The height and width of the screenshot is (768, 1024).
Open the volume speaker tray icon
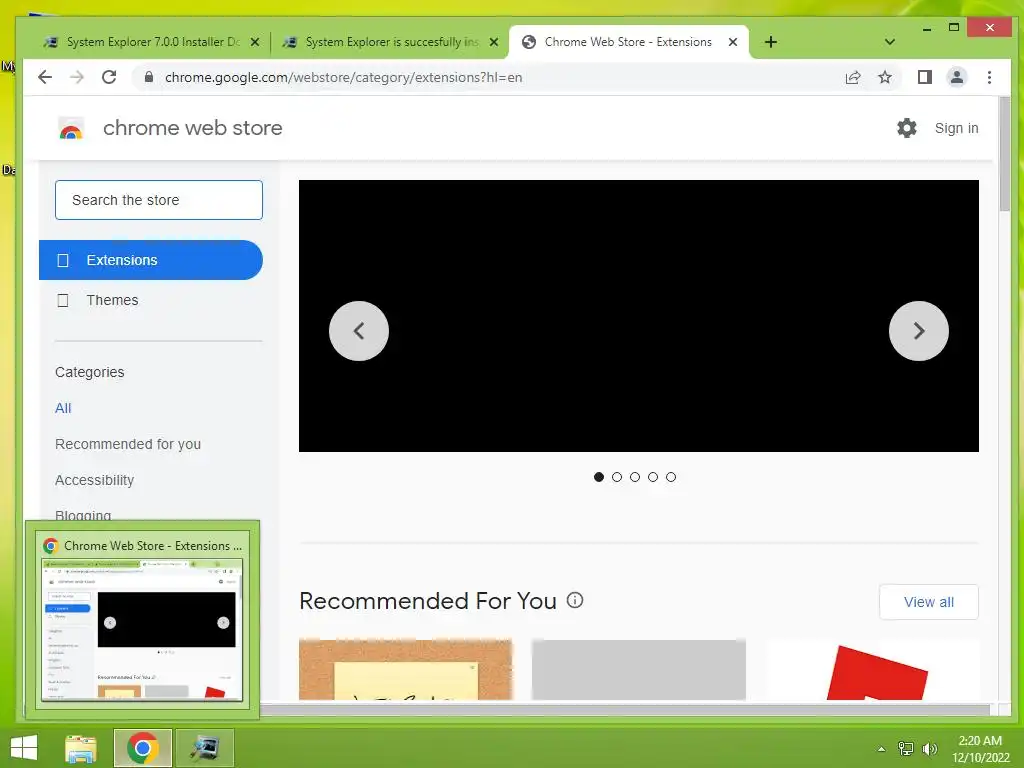929,749
